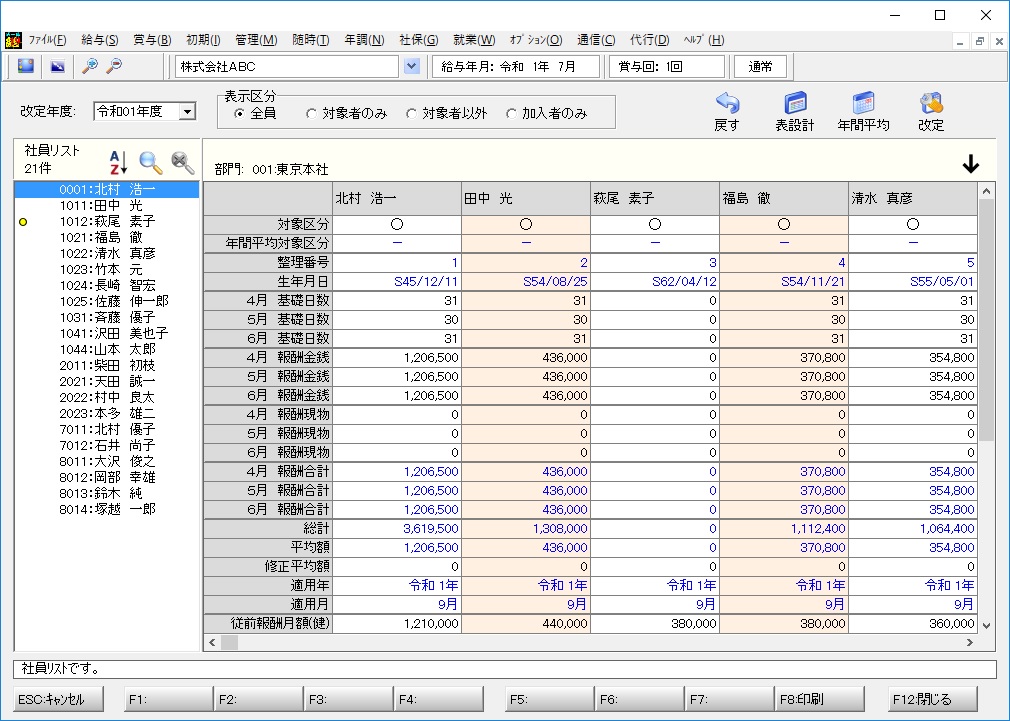Click the horizontal scrollbar left arrow

(213, 642)
